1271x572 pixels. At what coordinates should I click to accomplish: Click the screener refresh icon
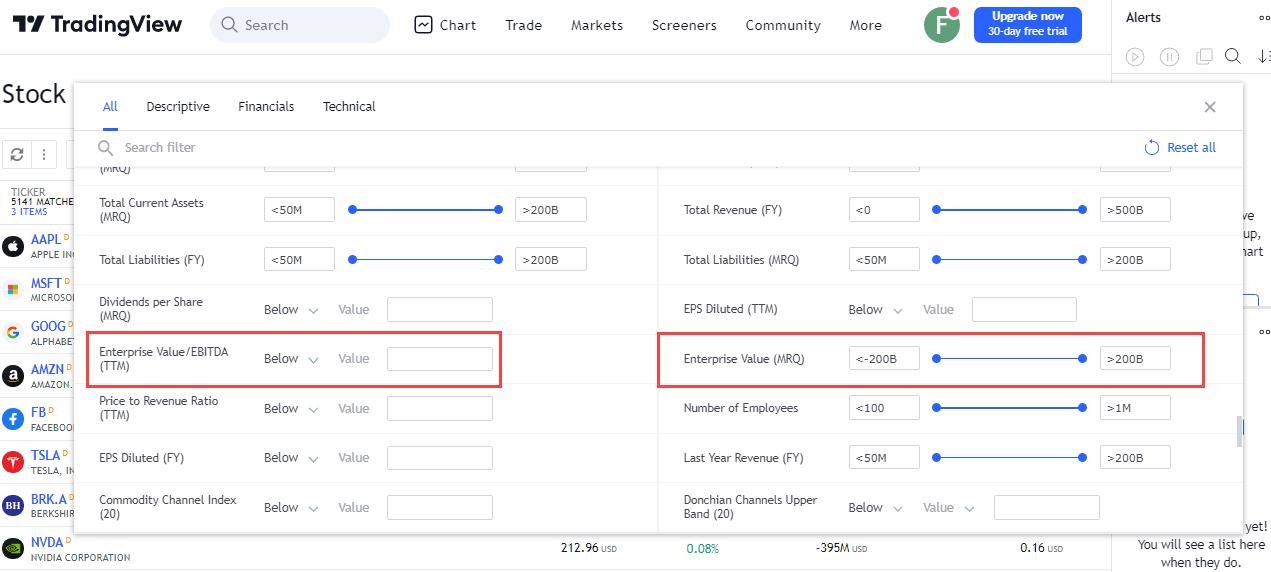point(17,154)
